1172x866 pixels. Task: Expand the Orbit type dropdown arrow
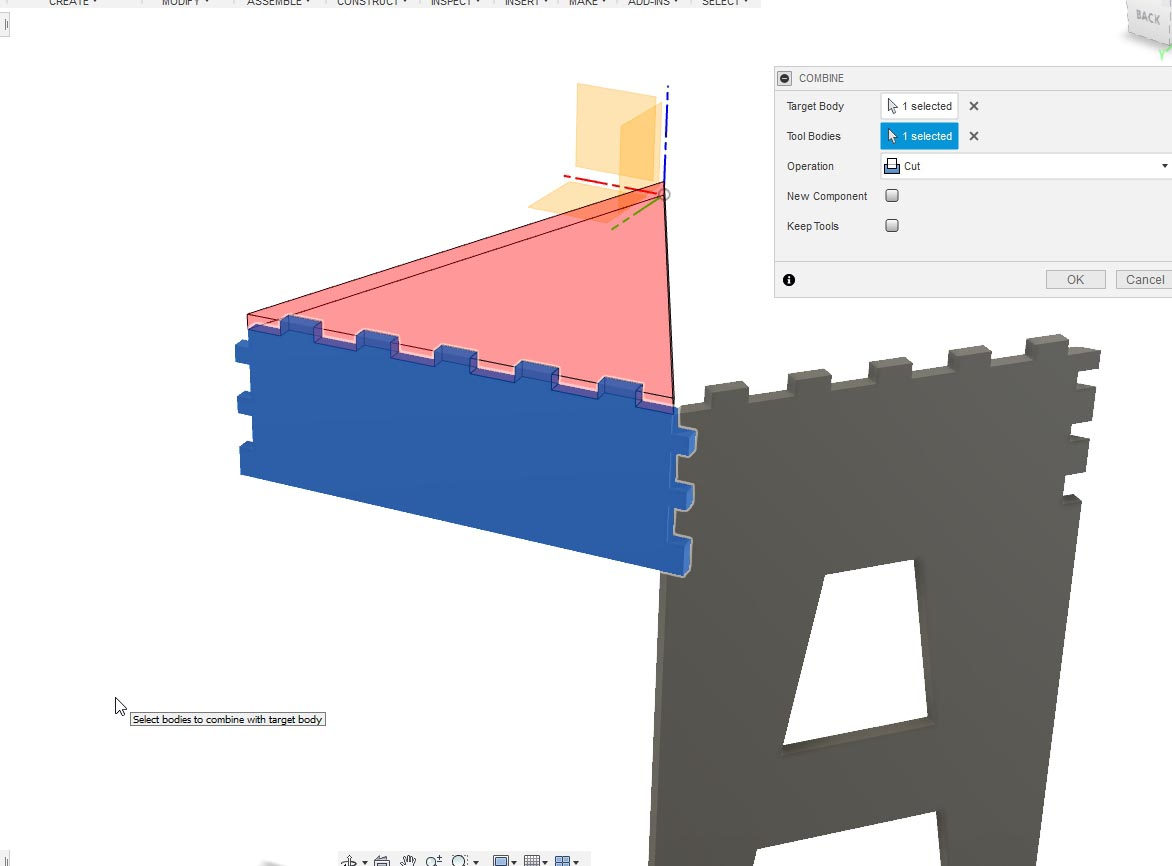pyautogui.click(x=365, y=862)
